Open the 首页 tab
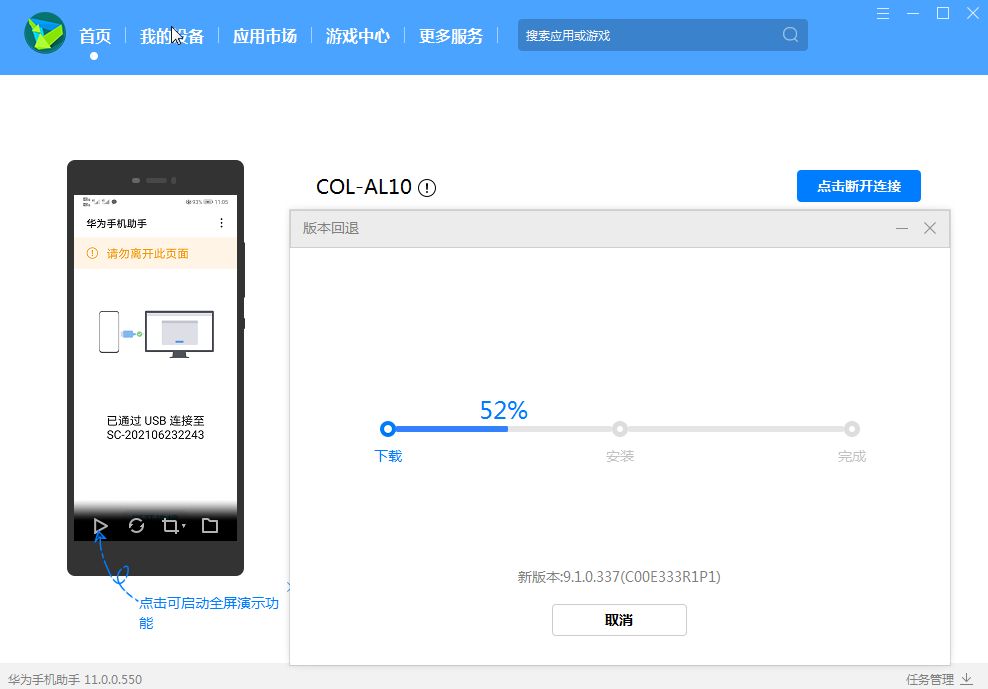Viewport: 988px width, 689px height. pos(95,36)
